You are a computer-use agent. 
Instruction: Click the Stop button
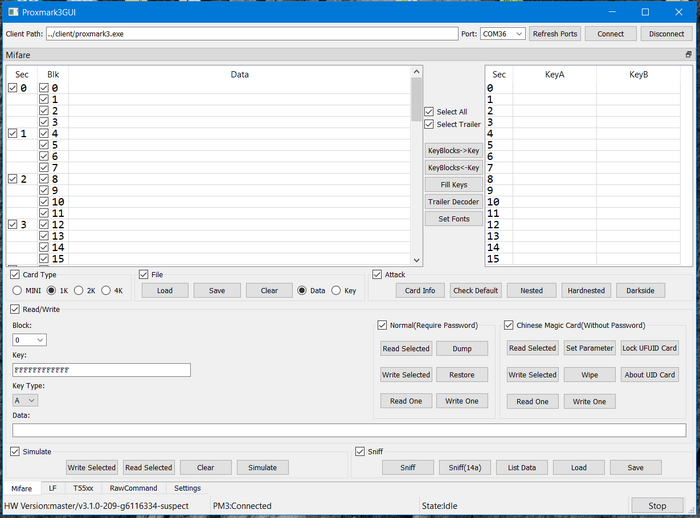[657, 505]
